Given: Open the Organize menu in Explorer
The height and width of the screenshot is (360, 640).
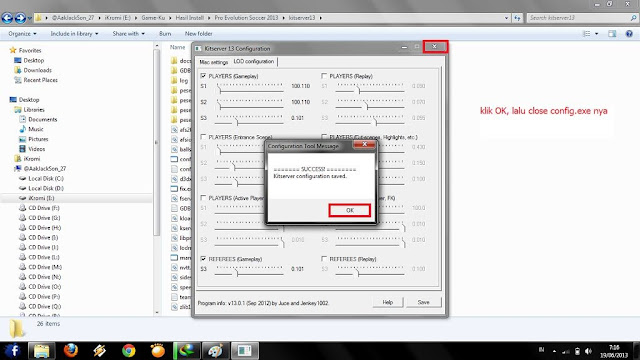Looking at the screenshot, I should pos(22,33).
